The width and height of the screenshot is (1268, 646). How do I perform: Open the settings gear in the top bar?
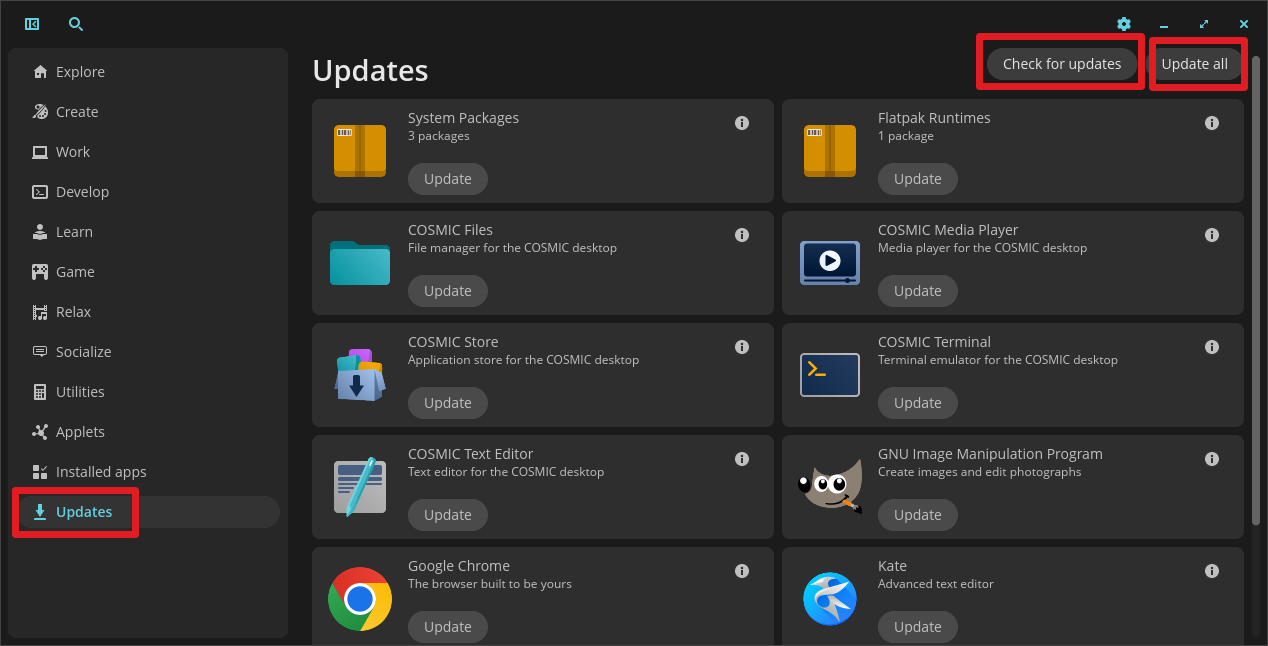[1123, 23]
